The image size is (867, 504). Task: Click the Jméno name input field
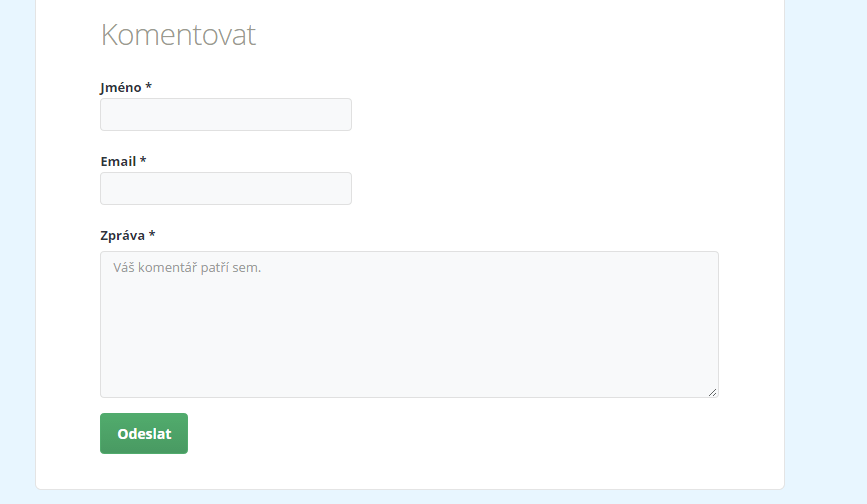pos(226,114)
